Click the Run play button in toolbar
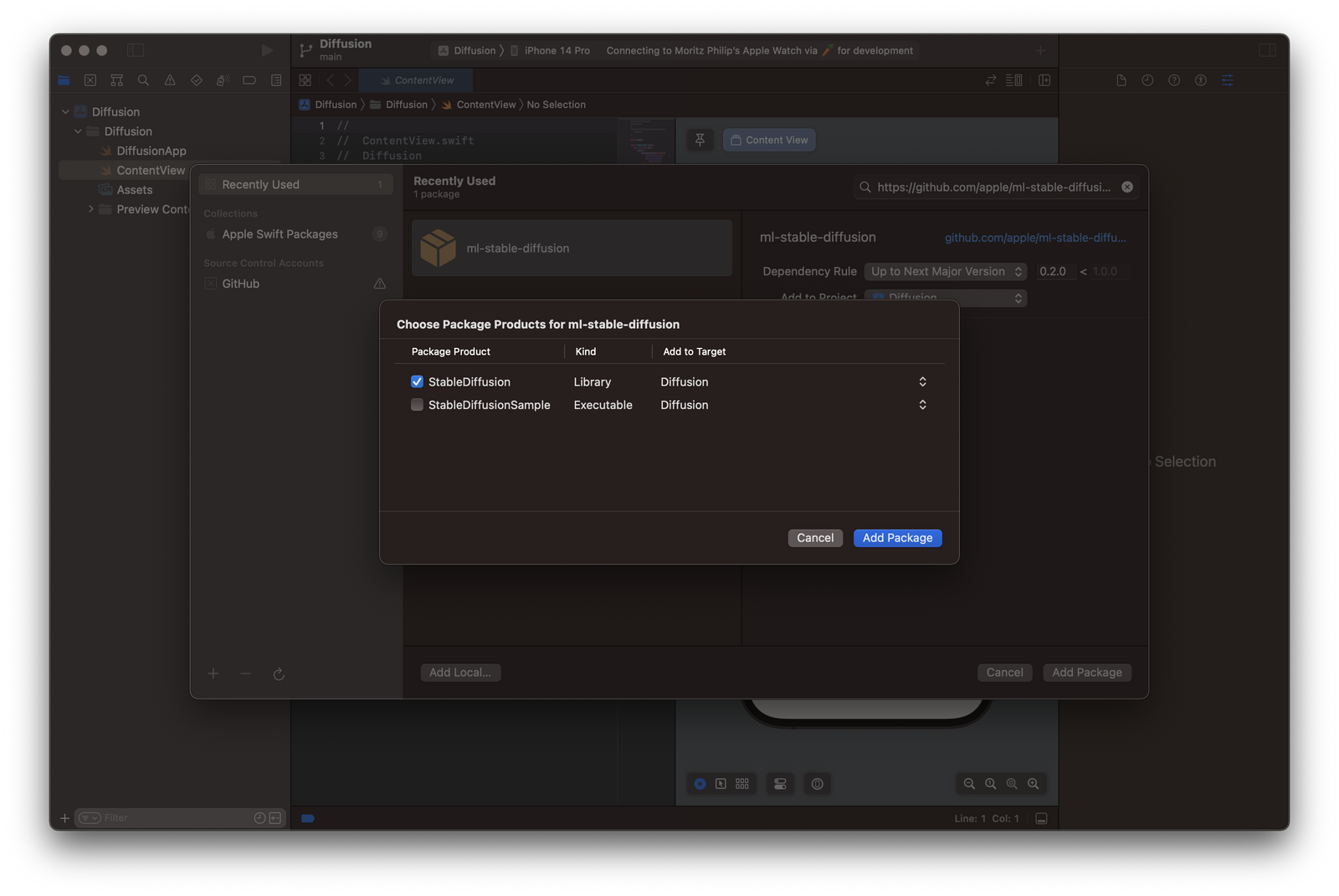Viewport: 1339px width, 896px height. (x=267, y=51)
